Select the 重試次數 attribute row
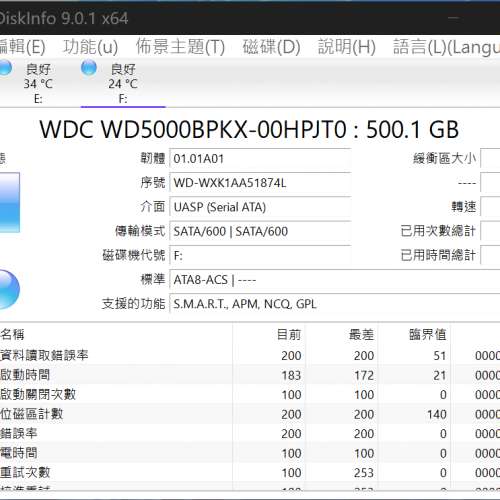The image size is (500, 500). click(250, 472)
